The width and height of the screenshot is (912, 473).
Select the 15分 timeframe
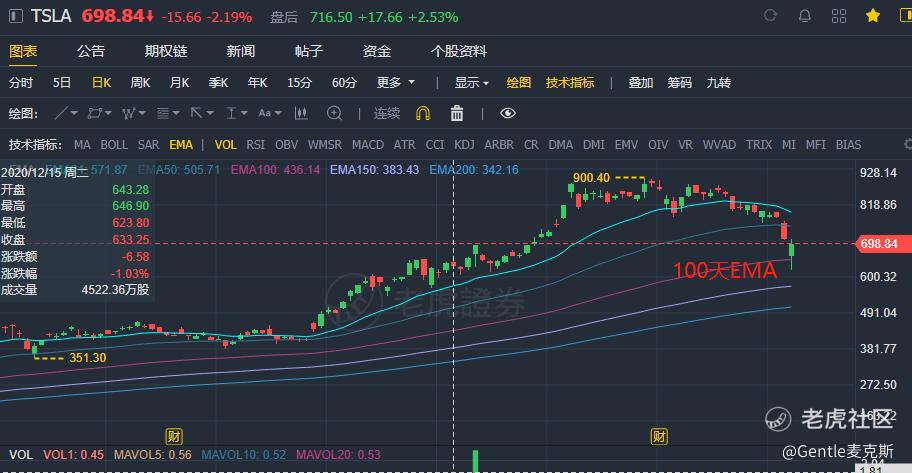tap(299, 83)
